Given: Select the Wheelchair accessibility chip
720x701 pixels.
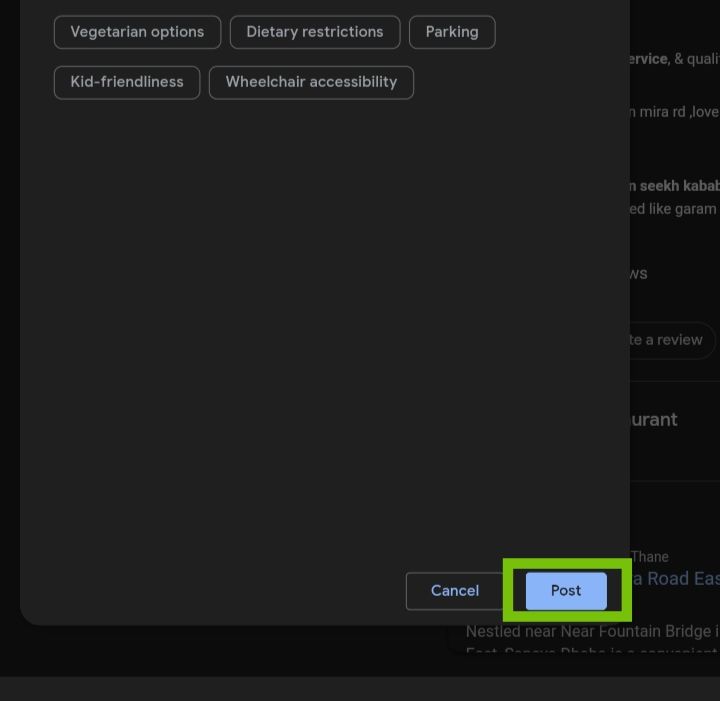Looking at the screenshot, I should click(x=311, y=83).
